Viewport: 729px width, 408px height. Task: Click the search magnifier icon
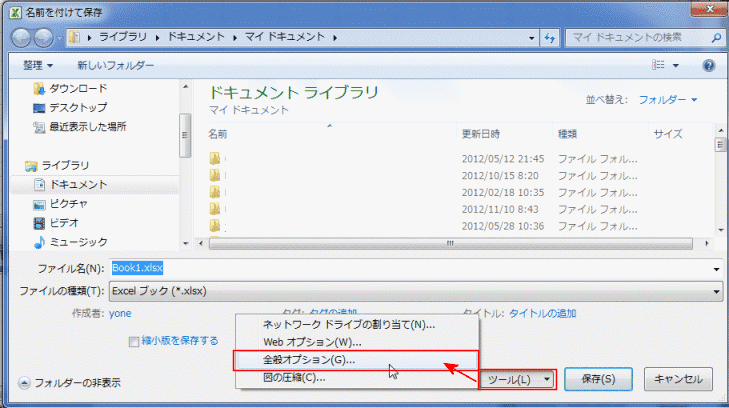point(716,38)
